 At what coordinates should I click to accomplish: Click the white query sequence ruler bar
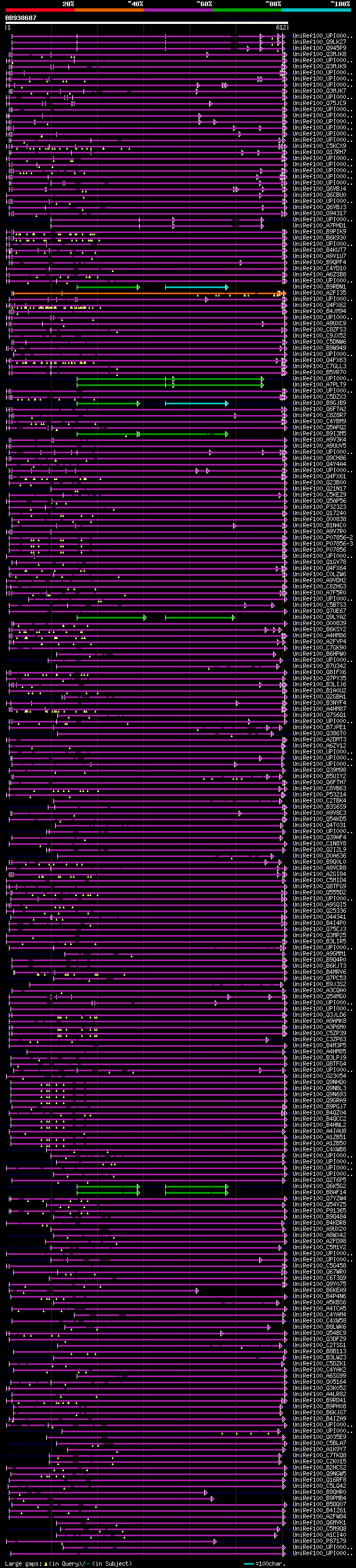147,22
